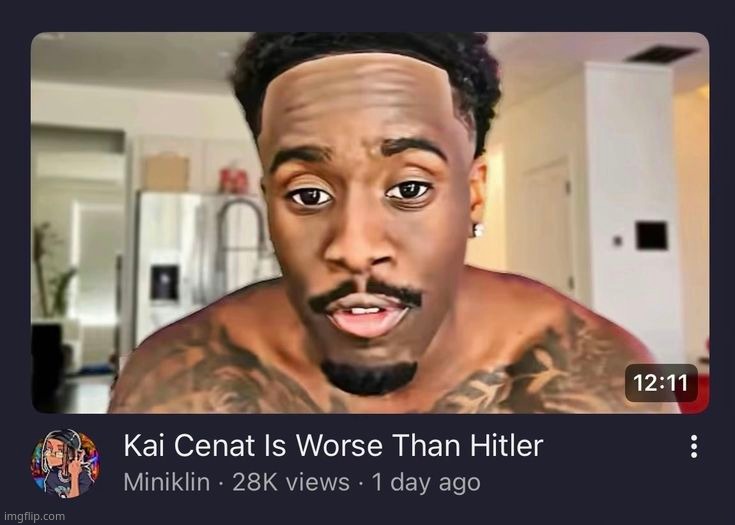Image resolution: width=735 pixels, height=525 pixels.
Task: Click the '1 day ago' upload date
Action: pyautogui.click(x=426, y=482)
